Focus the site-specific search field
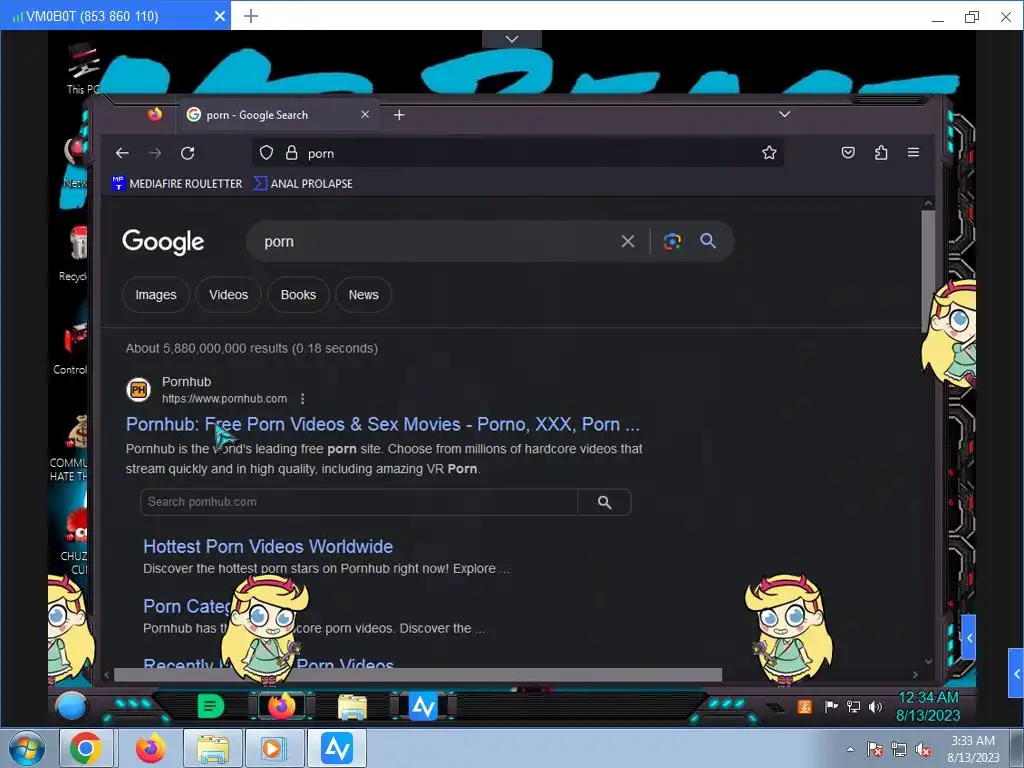 [x=359, y=502]
